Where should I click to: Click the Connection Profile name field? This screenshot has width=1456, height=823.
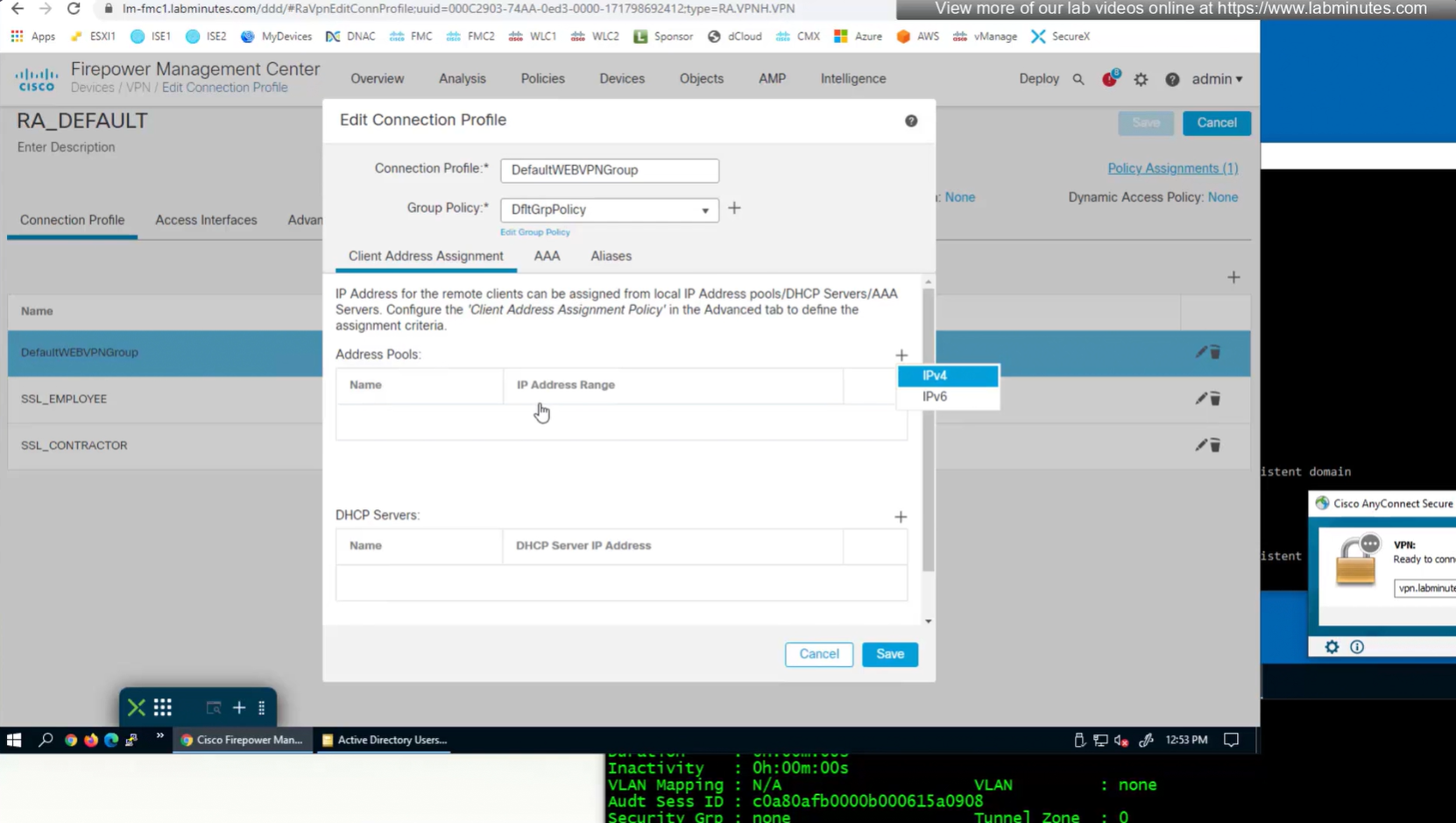[x=609, y=170]
